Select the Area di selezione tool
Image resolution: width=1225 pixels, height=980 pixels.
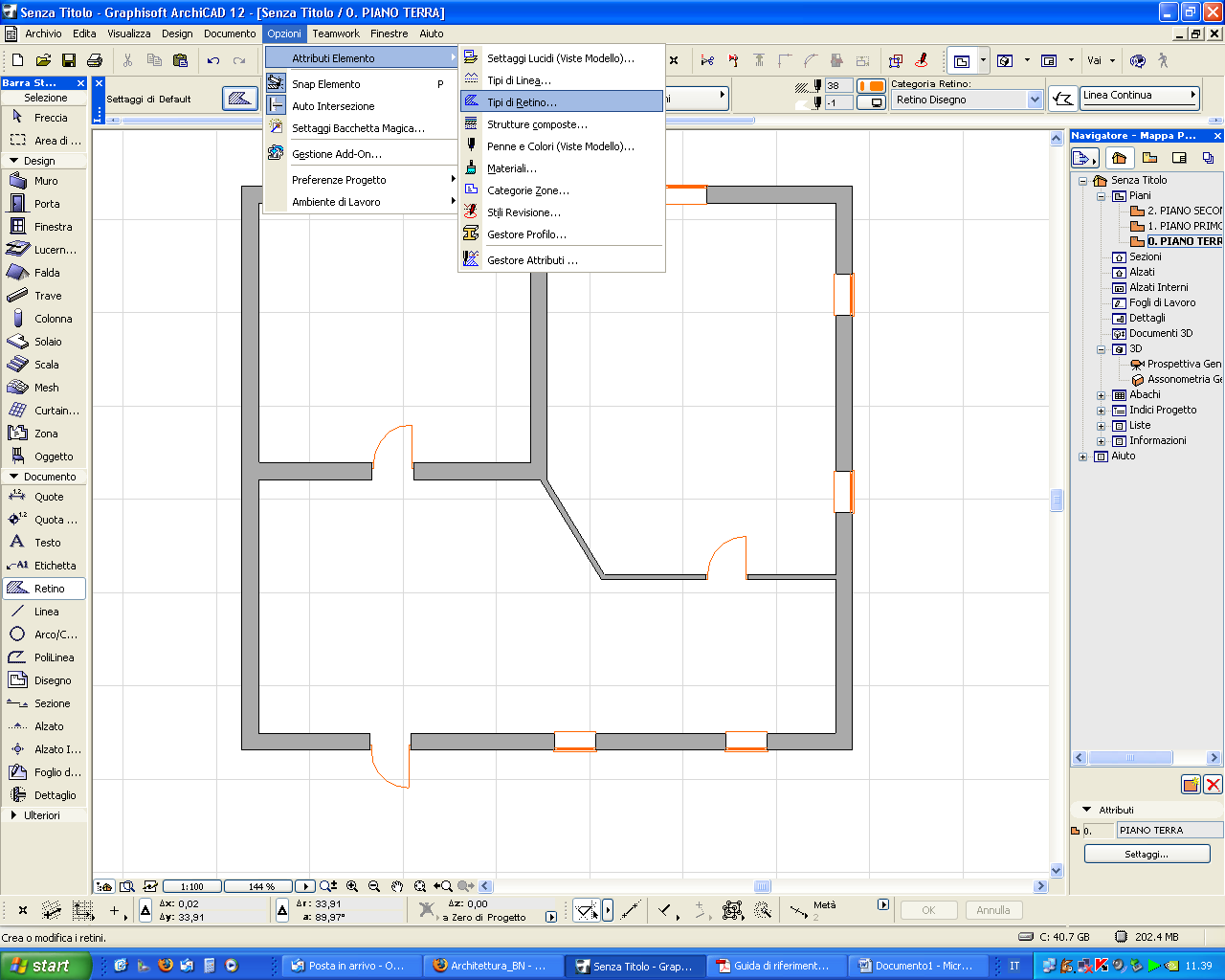coord(44,141)
